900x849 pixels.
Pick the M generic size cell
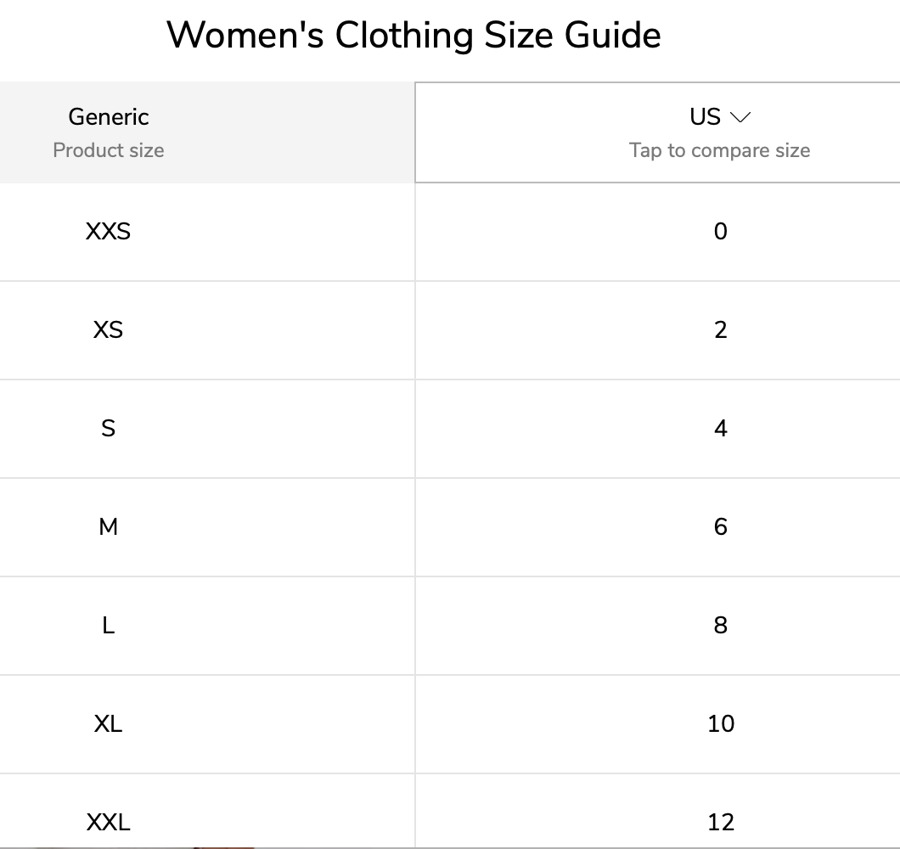click(108, 527)
